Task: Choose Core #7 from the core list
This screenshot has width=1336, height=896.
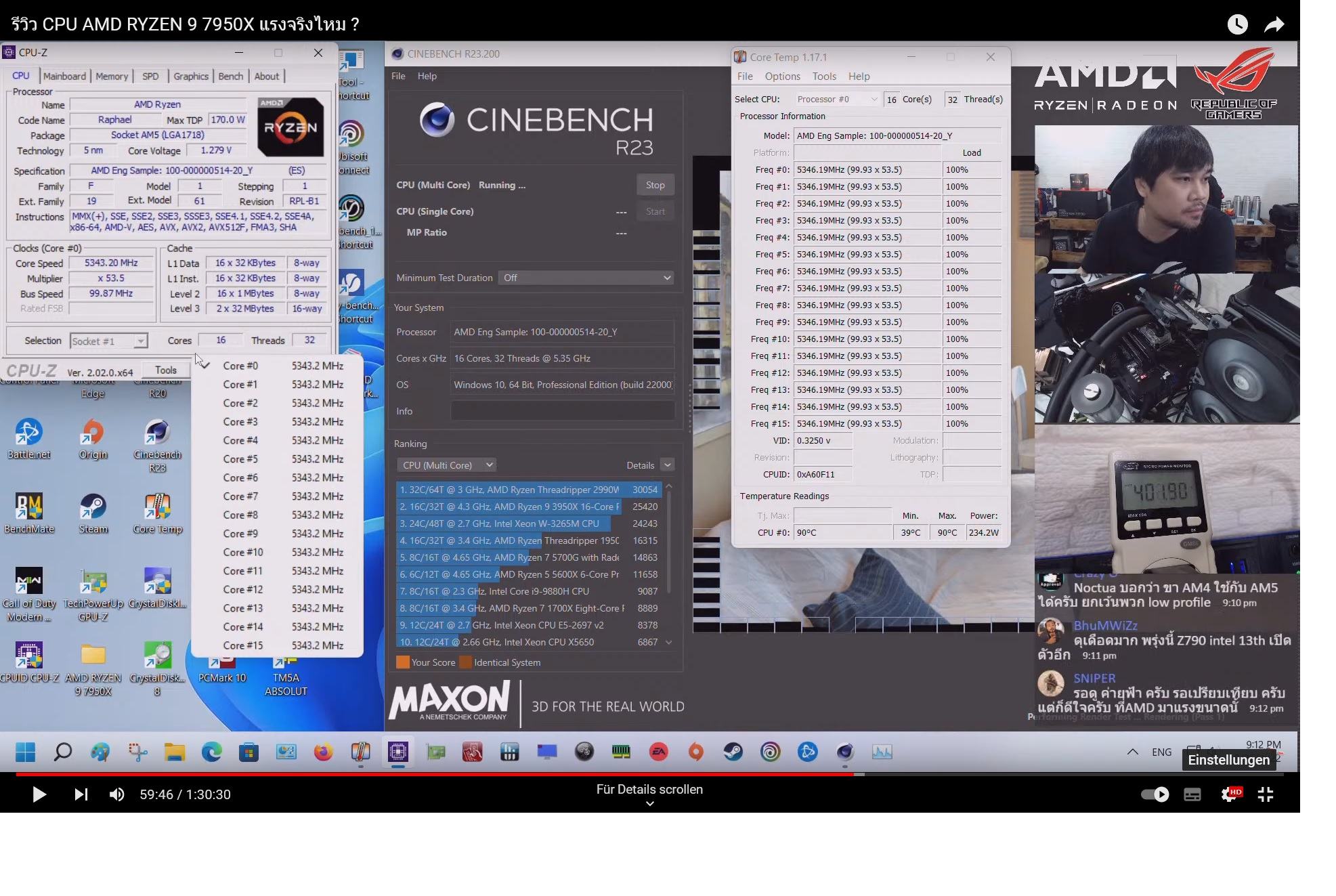Action: (278, 496)
